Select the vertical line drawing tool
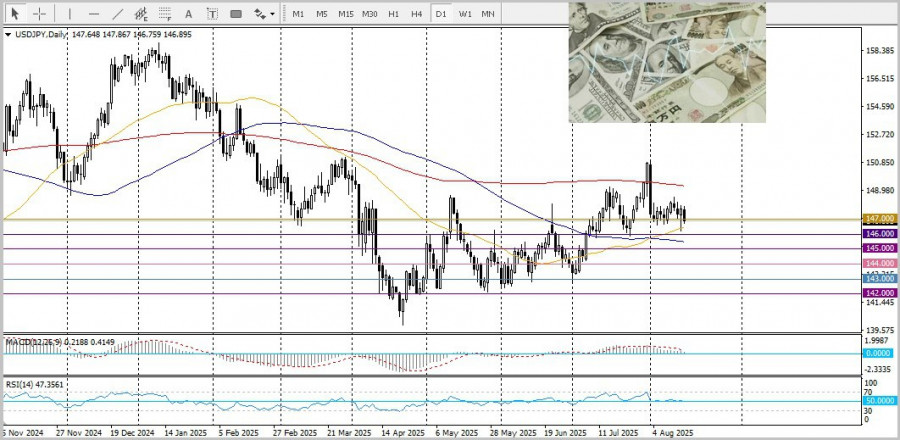The height and width of the screenshot is (440, 900). (x=70, y=13)
